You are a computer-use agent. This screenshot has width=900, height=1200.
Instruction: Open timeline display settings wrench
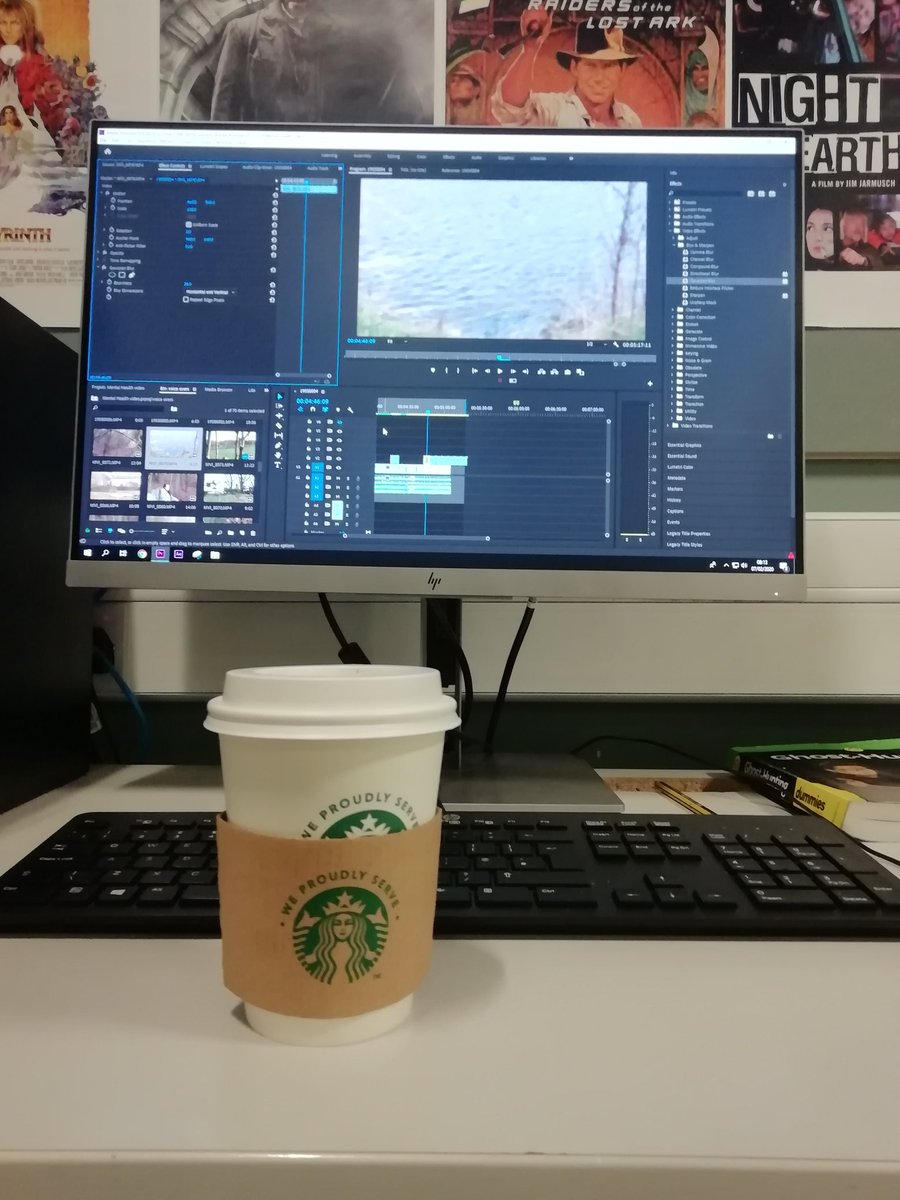[x=350, y=409]
